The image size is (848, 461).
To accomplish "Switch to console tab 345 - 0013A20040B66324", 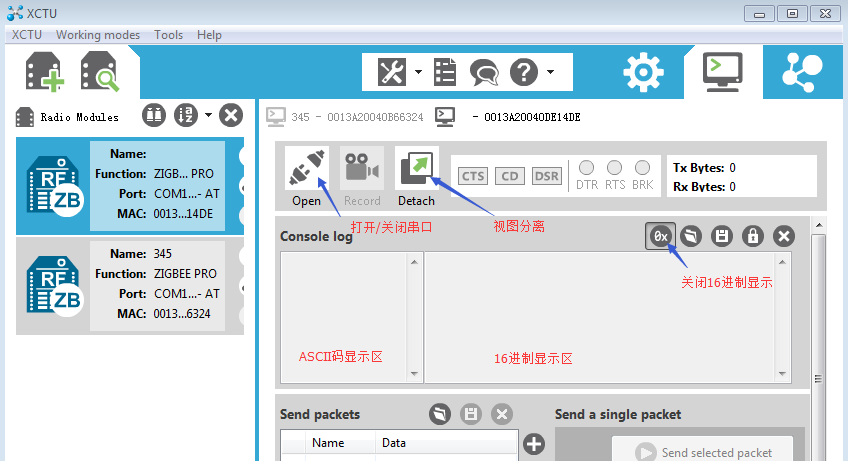I will pyautogui.click(x=344, y=117).
